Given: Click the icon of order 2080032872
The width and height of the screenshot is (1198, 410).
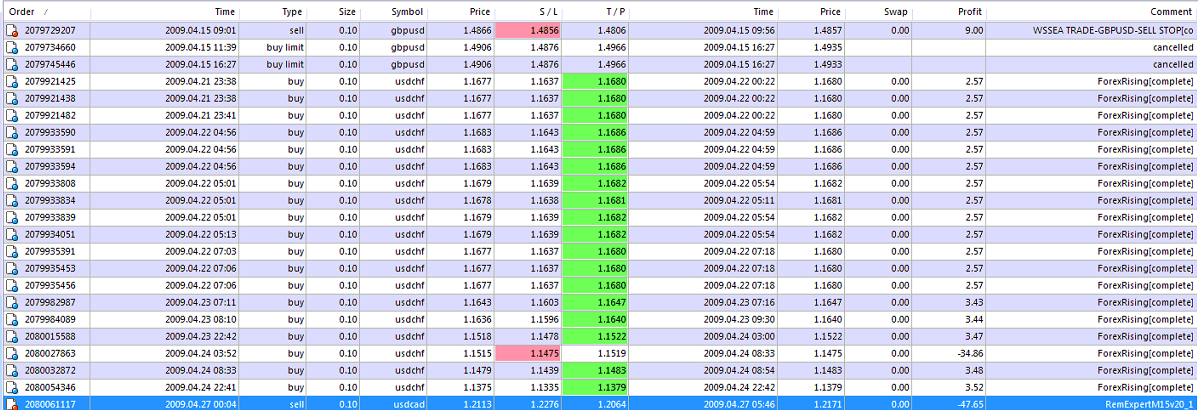Looking at the screenshot, I should click(11, 370).
